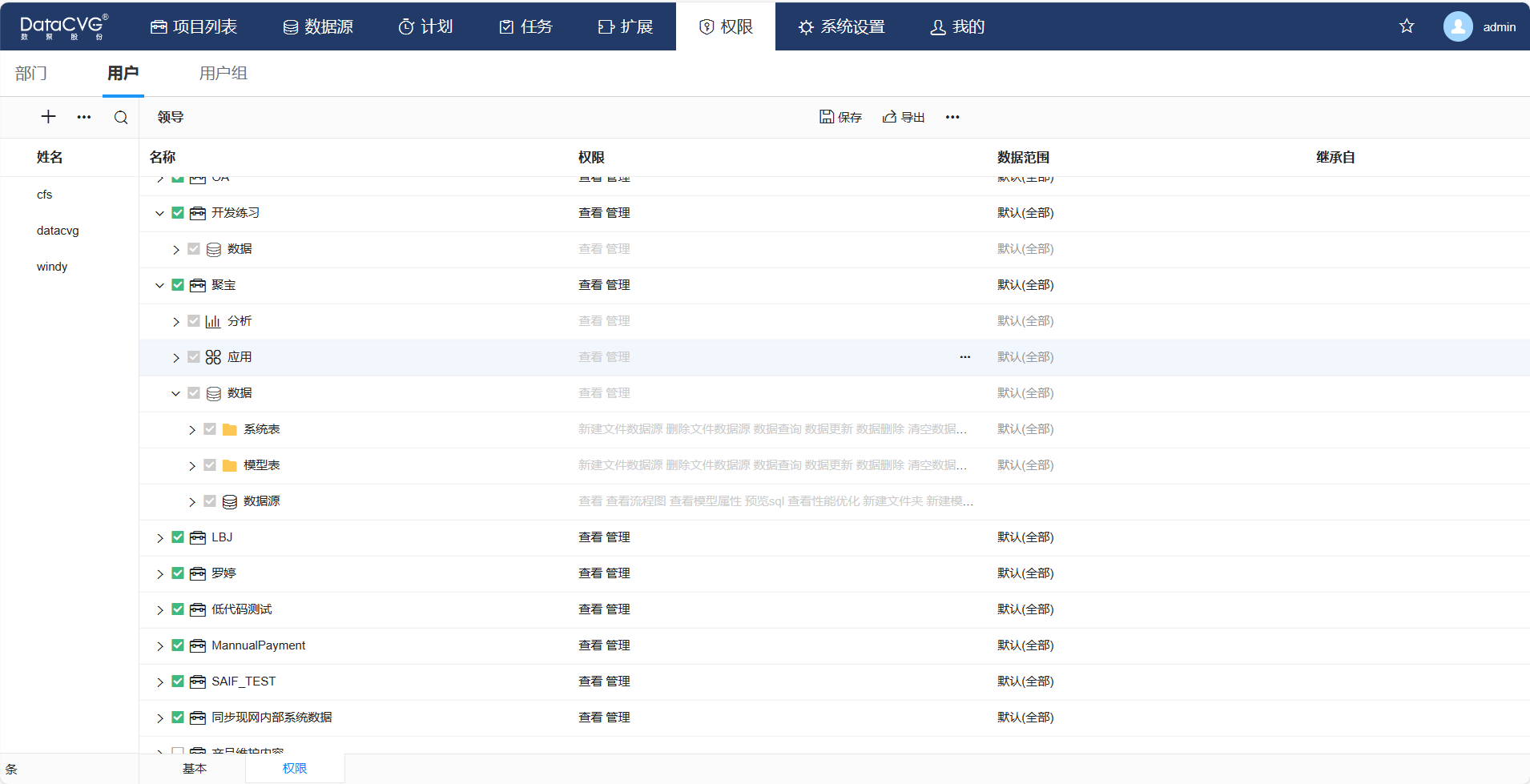Image resolution: width=1530 pixels, height=784 pixels.
Task: Expand the 系统表 folder
Action: [x=192, y=430]
